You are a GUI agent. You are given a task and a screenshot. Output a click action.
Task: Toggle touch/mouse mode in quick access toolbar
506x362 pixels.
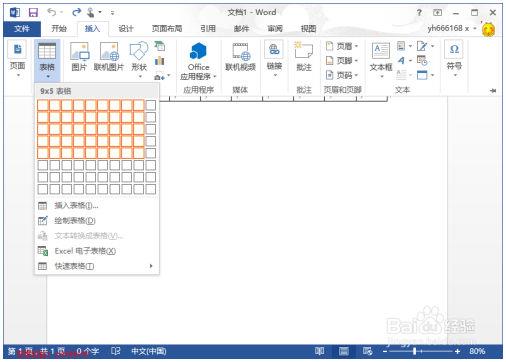tap(90, 13)
